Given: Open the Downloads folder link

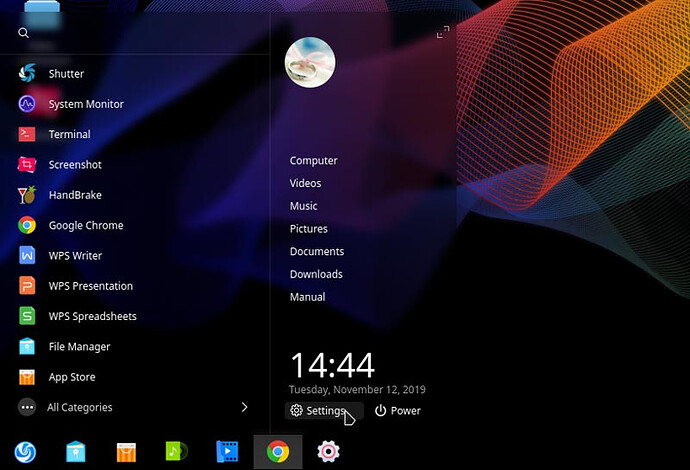Looking at the screenshot, I should 316,274.
